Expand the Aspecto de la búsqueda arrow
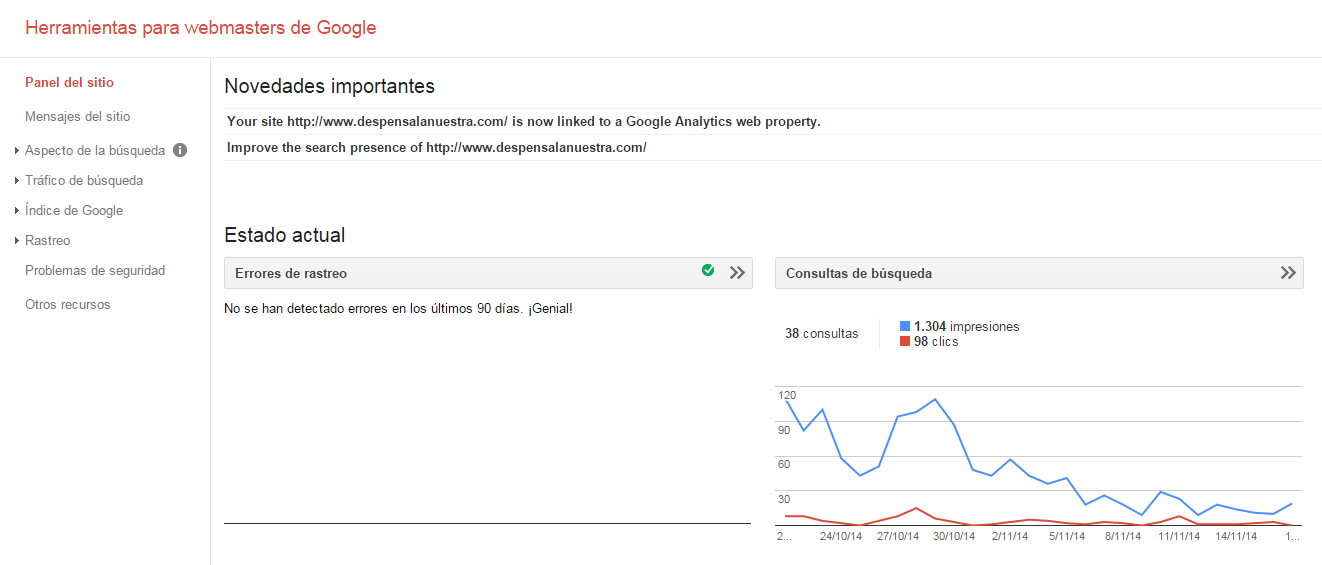Screen dimensions: 1322x565 (x=17, y=151)
